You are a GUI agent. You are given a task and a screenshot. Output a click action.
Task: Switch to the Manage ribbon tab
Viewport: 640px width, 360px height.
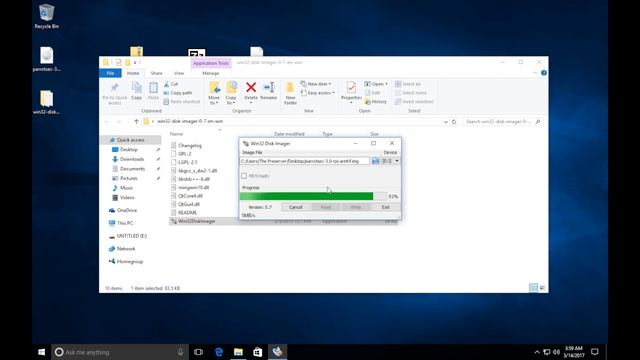(x=211, y=73)
